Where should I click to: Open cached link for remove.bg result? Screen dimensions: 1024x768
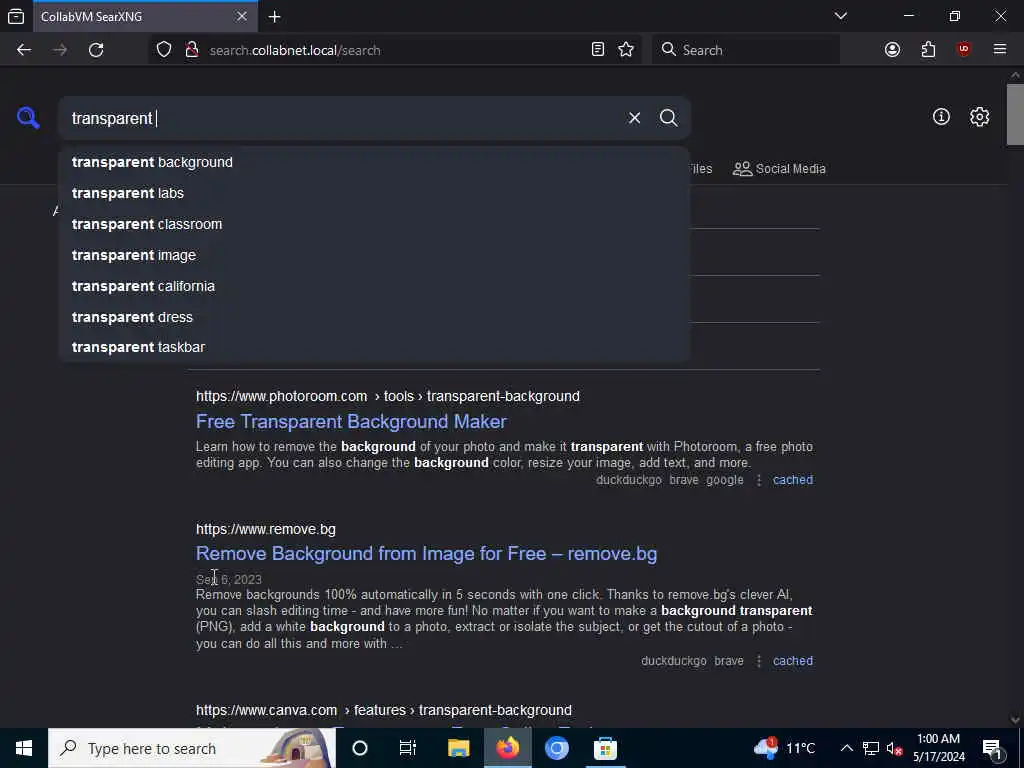793,661
